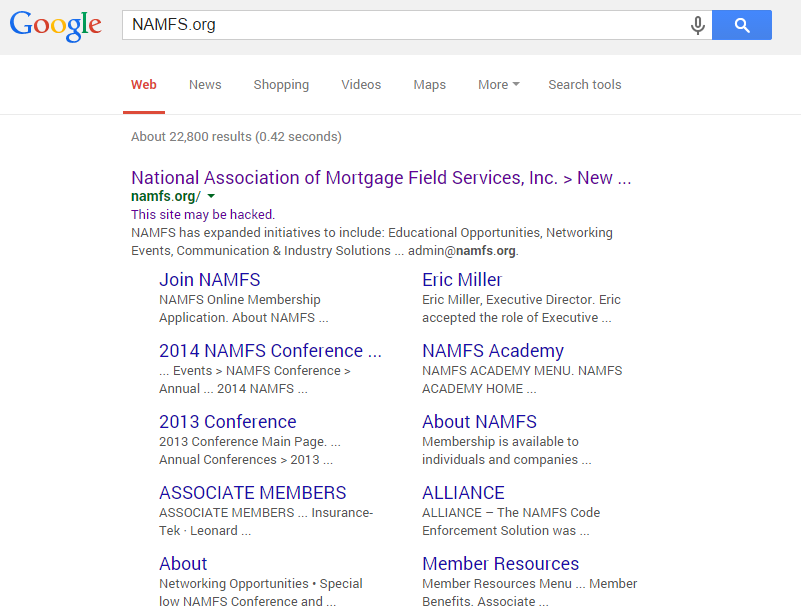Image resolution: width=801 pixels, height=610 pixels.
Task: Click the 'Member Resources Menu' snippet text
Action: point(529,593)
